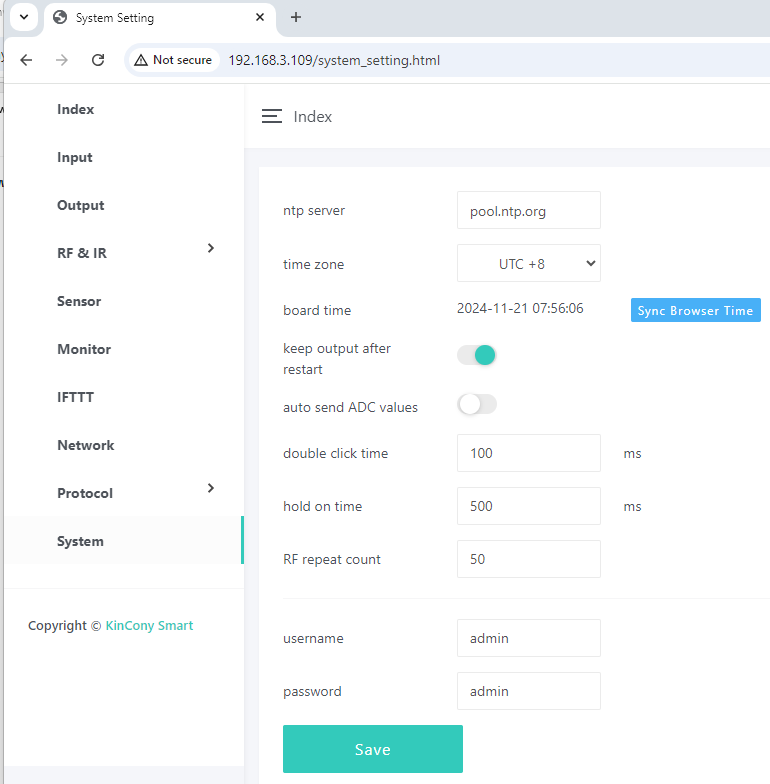The height and width of the screenshot is (784, 770).
Task: Go to the Sensor sidebar item
Action: (79, 301)
